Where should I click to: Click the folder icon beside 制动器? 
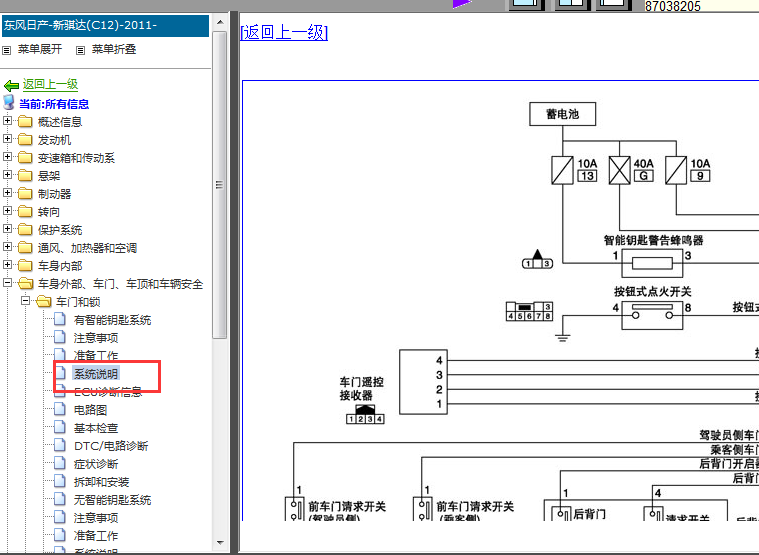(x=25, y=193)
